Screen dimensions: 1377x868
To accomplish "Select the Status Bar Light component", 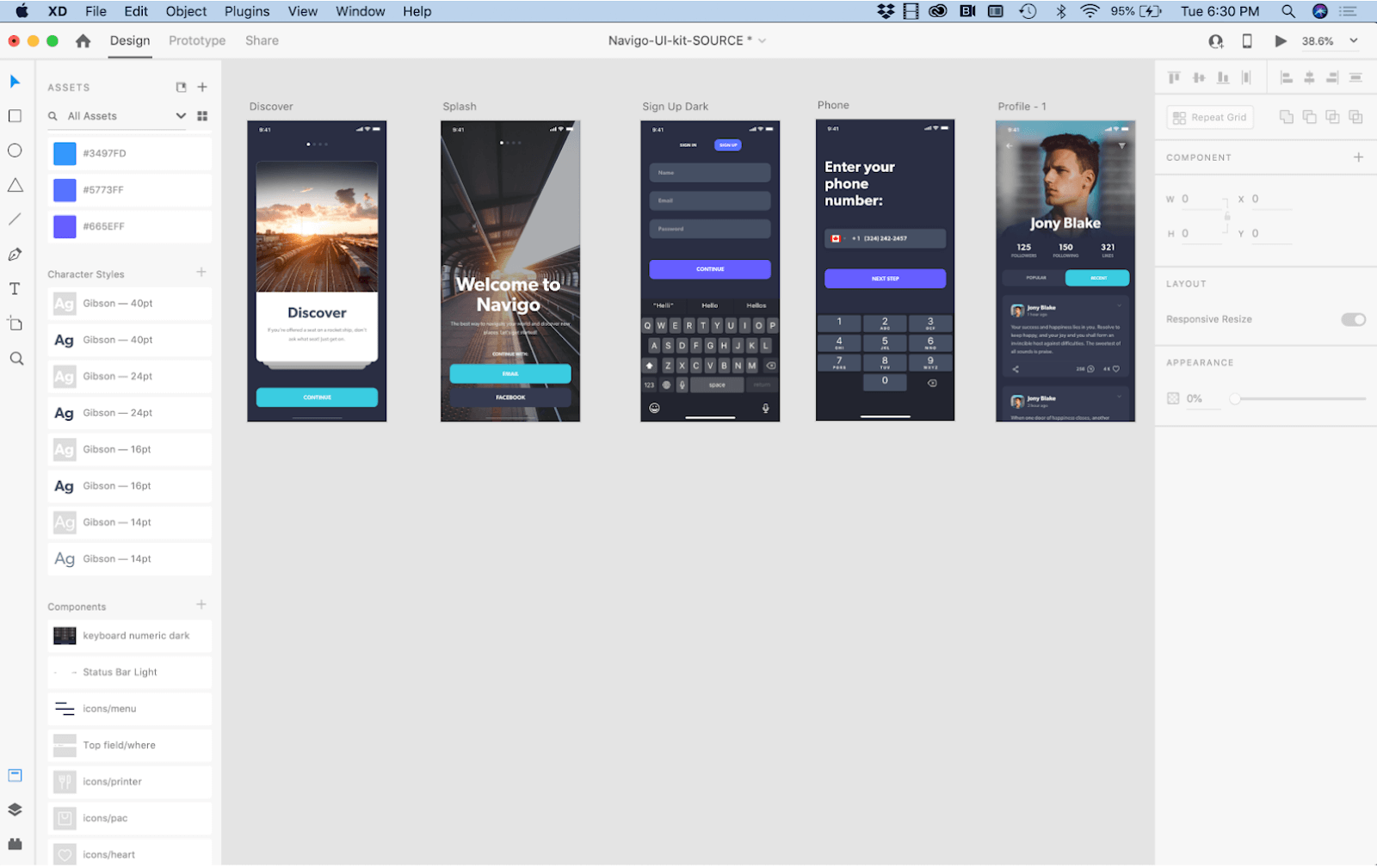I will click(x=129, y=672).
